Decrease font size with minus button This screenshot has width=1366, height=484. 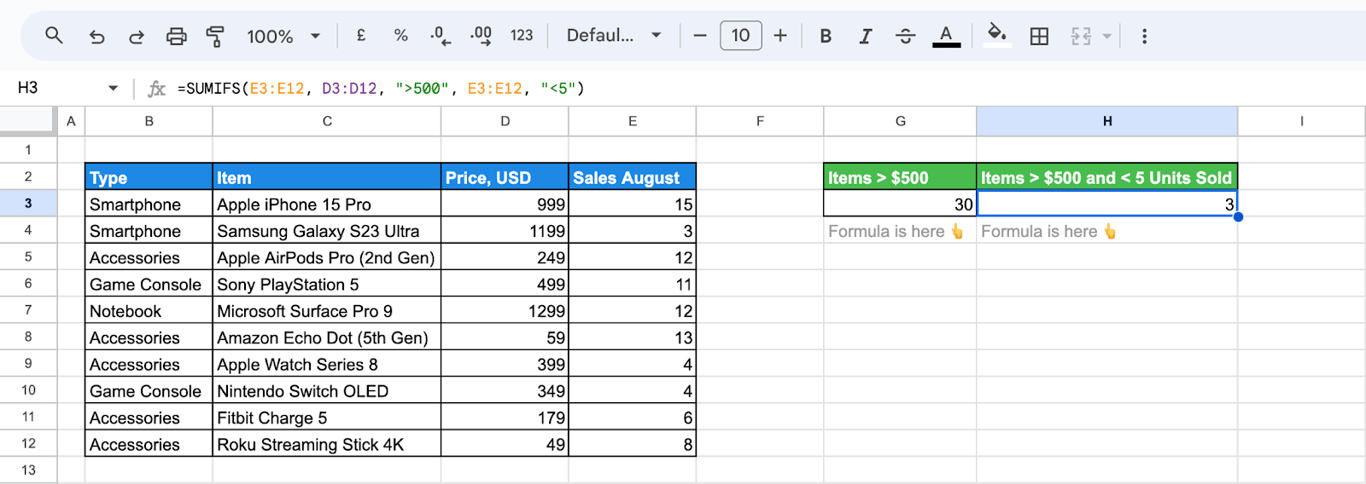[x=700, y=36]
